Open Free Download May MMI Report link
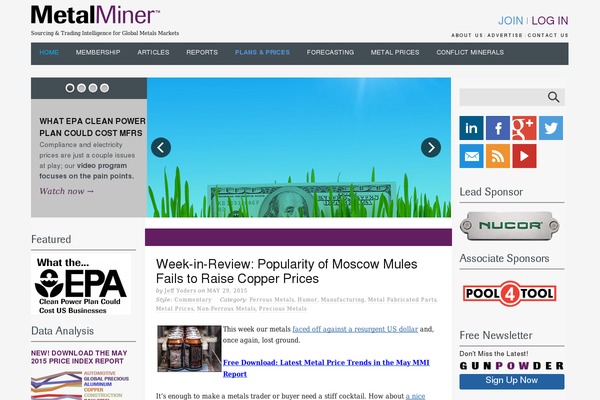 pos(326,368)
